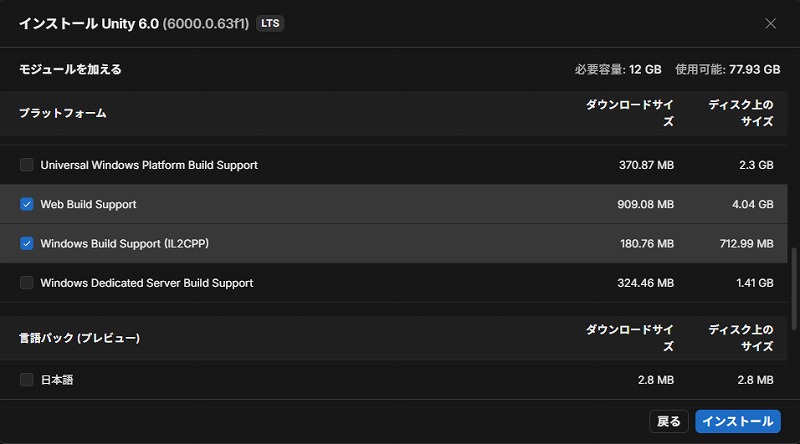Click the Windows Dedicated Server Build Support label
Image resolution: width=800 pixels, height=444 pixels.
point(146,283)
